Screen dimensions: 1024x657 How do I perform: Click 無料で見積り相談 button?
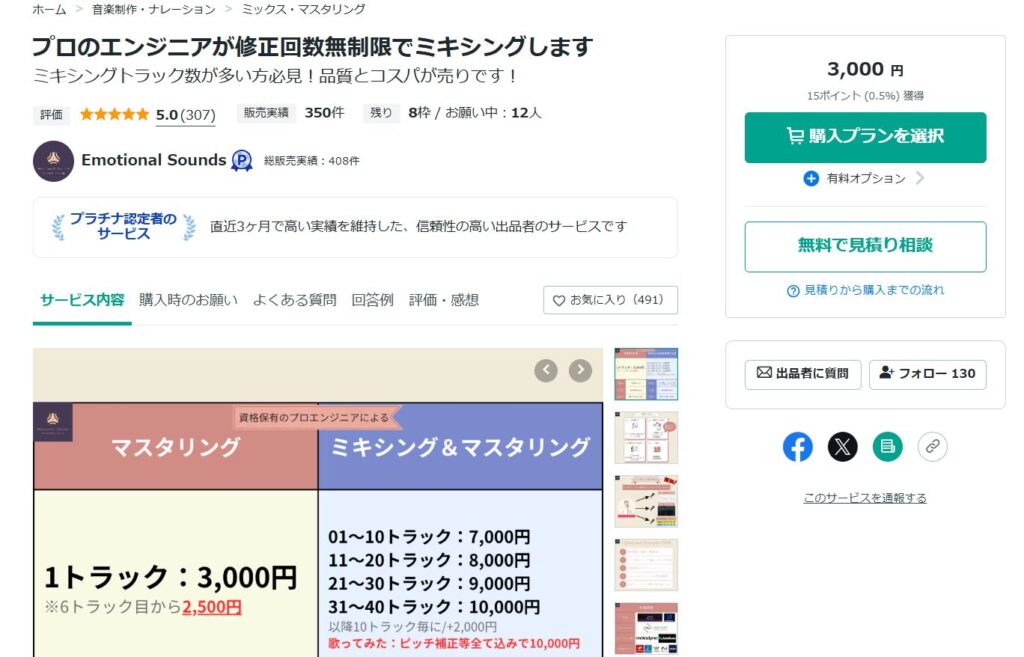pyautogui.click(x=865, y=246)
